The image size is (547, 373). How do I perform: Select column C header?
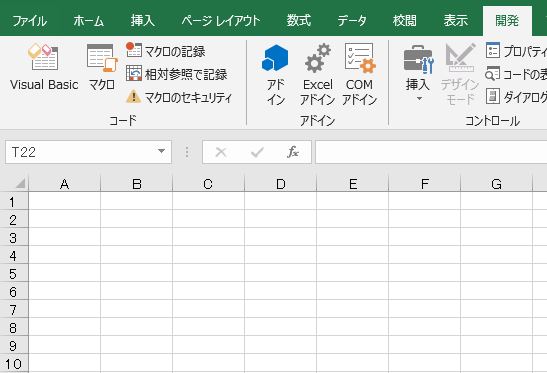(208, 184)
